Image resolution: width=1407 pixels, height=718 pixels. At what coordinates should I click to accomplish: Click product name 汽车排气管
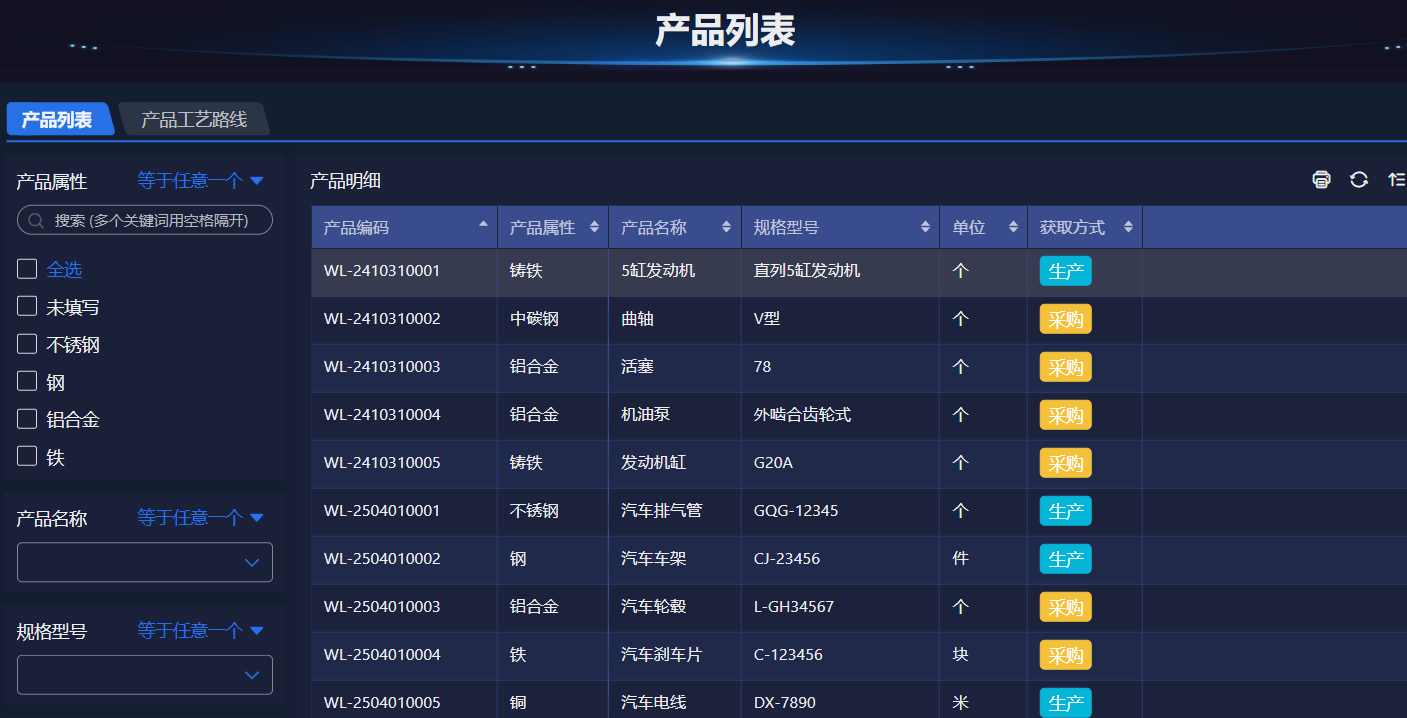(661, 511)
